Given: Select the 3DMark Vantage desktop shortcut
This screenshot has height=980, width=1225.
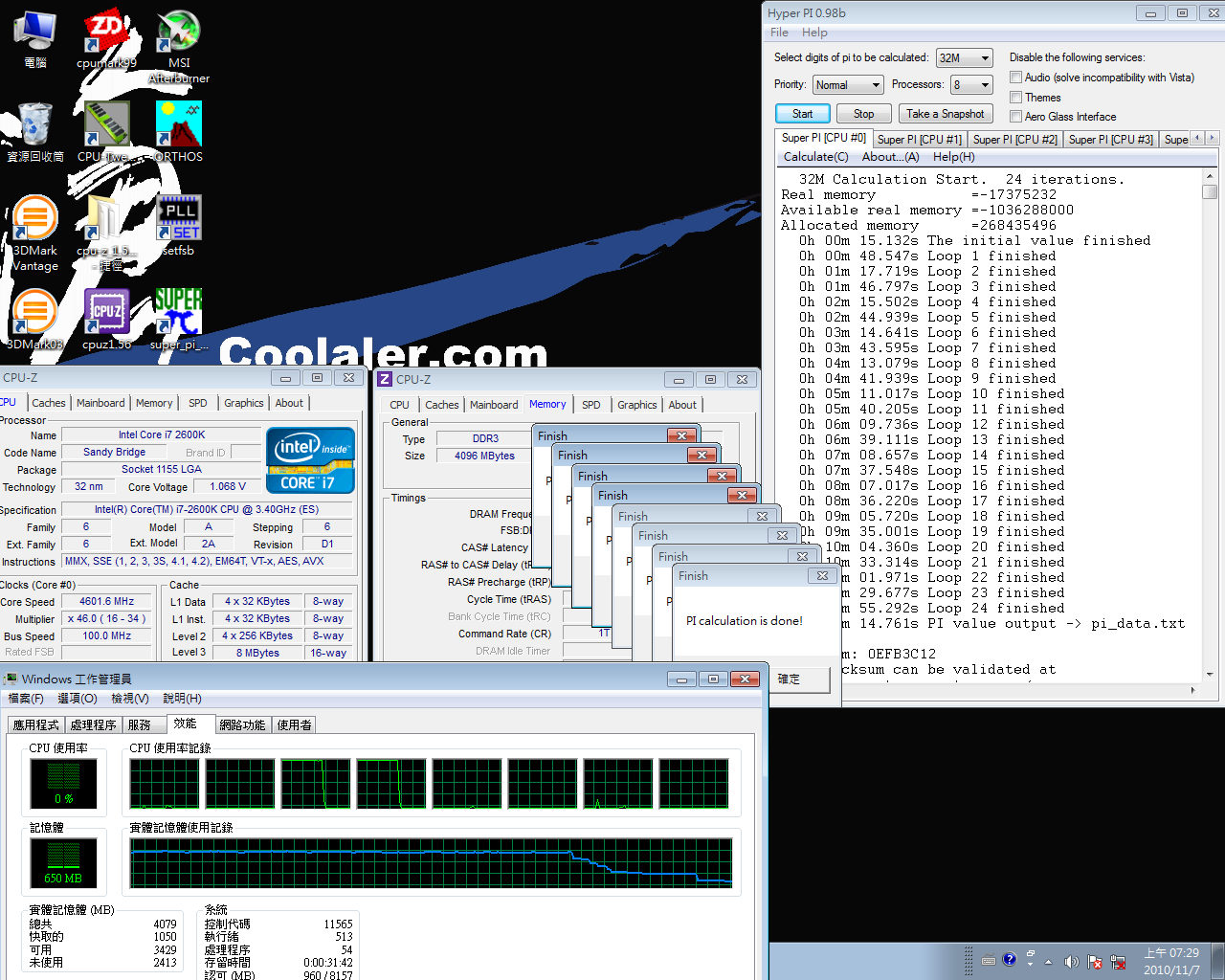Looking at the screenshot, I should coord(35,234).
